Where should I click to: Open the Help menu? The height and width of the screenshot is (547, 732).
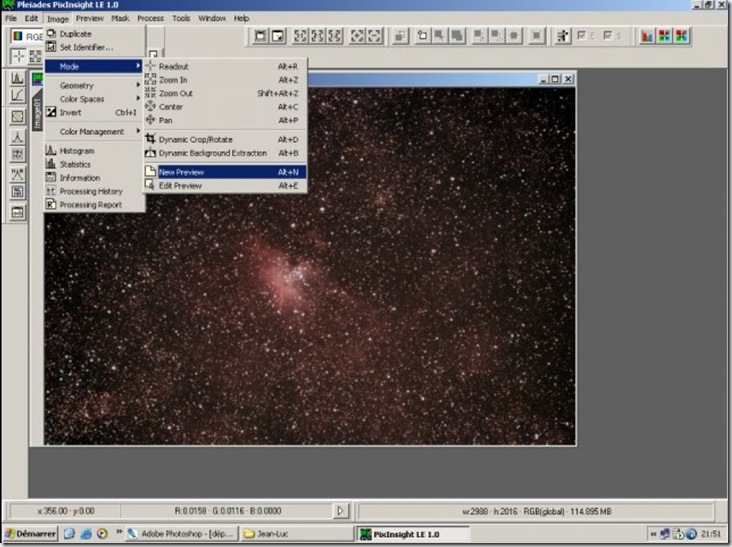click(x=241, y=18)
